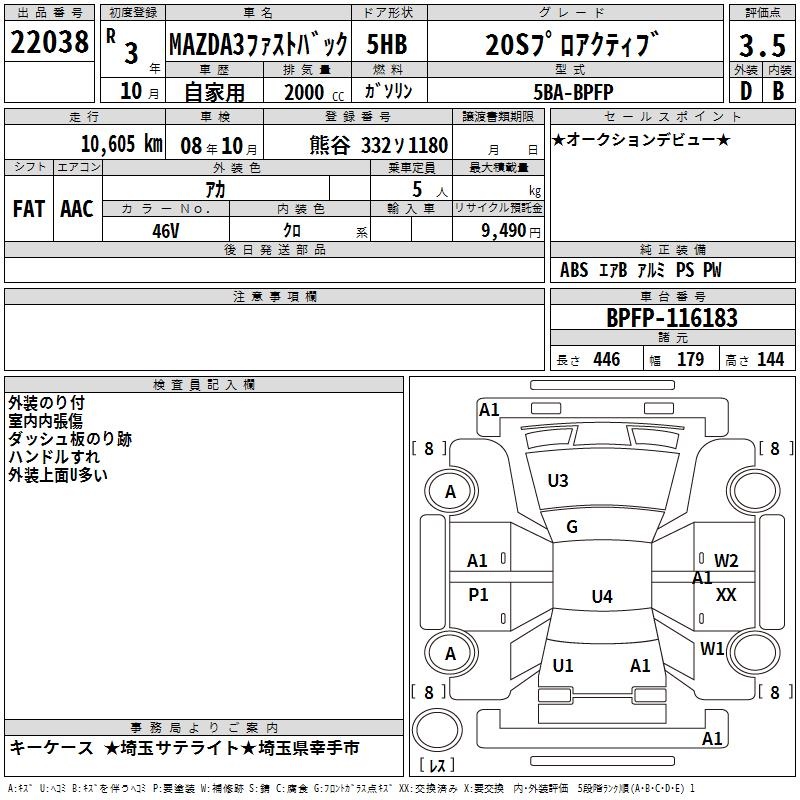The height and width of the screenshot is (800, 800).
Task: Click the lot number 22038
Action: click(49, 42)
